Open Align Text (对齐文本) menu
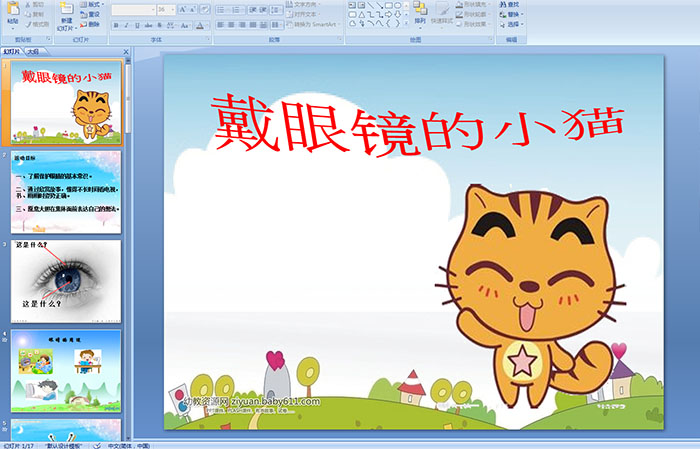Screen dimensions: 700x449 pos(303,14)
